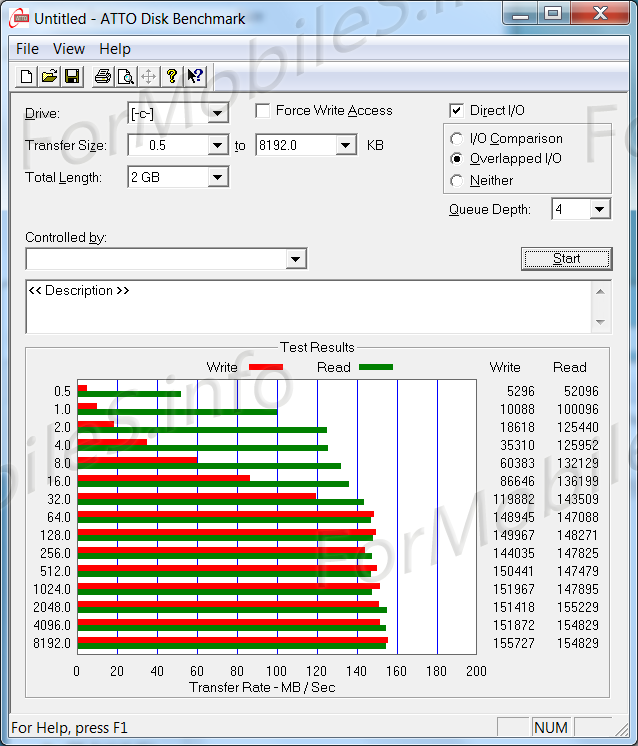The image size is (638, 746).
Task: Open the Queue Depth dropdown
Action: click(599, 209)
